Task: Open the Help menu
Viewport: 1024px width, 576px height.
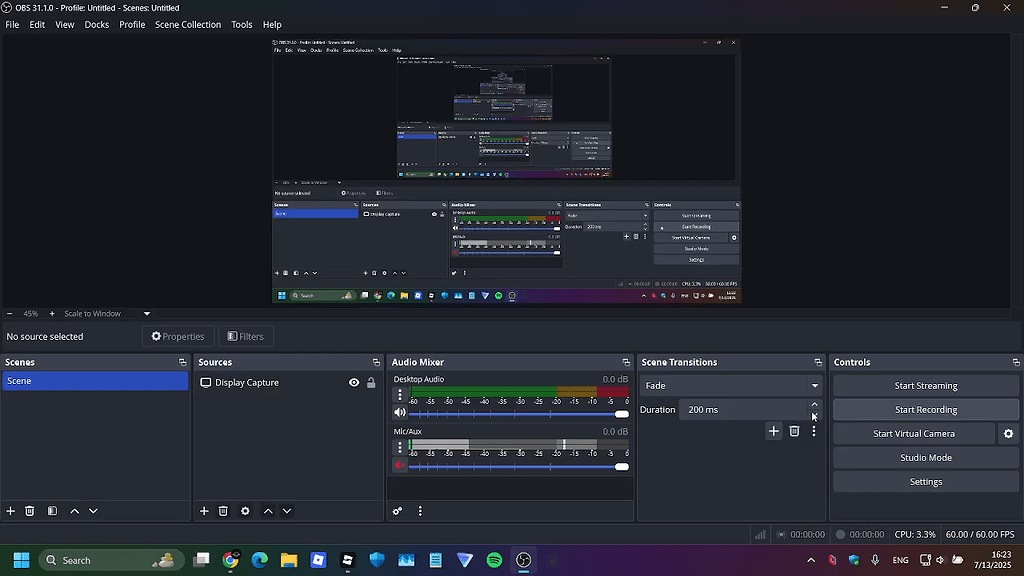Action: 272,25
